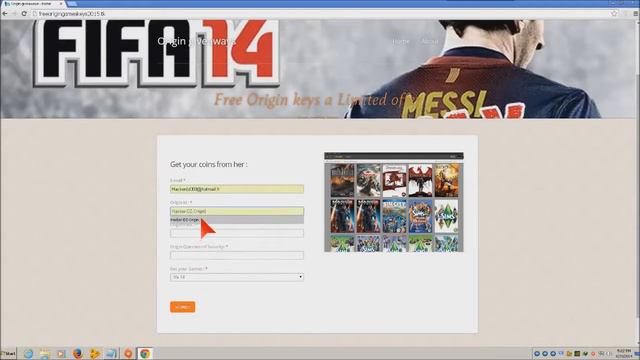
Task: Click the Origin giveaways site title
Action: pos(196,41)
